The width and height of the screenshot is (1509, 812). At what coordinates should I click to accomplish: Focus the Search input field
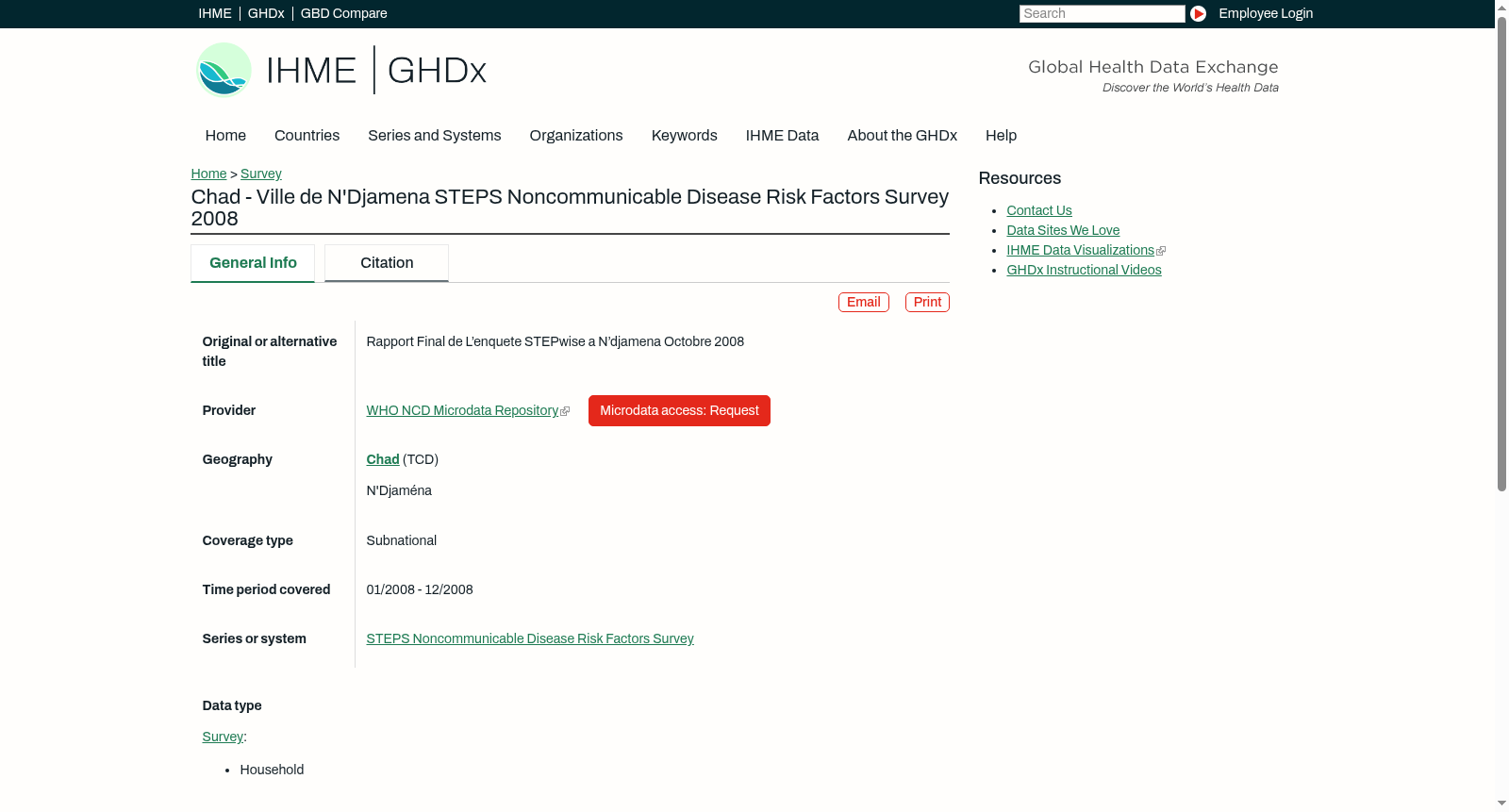click(1102, 13)
